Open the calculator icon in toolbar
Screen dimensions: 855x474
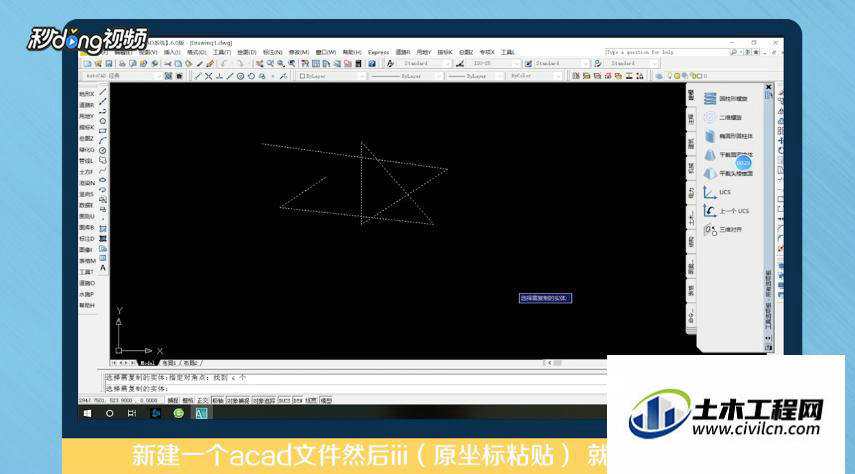[358, 64]
